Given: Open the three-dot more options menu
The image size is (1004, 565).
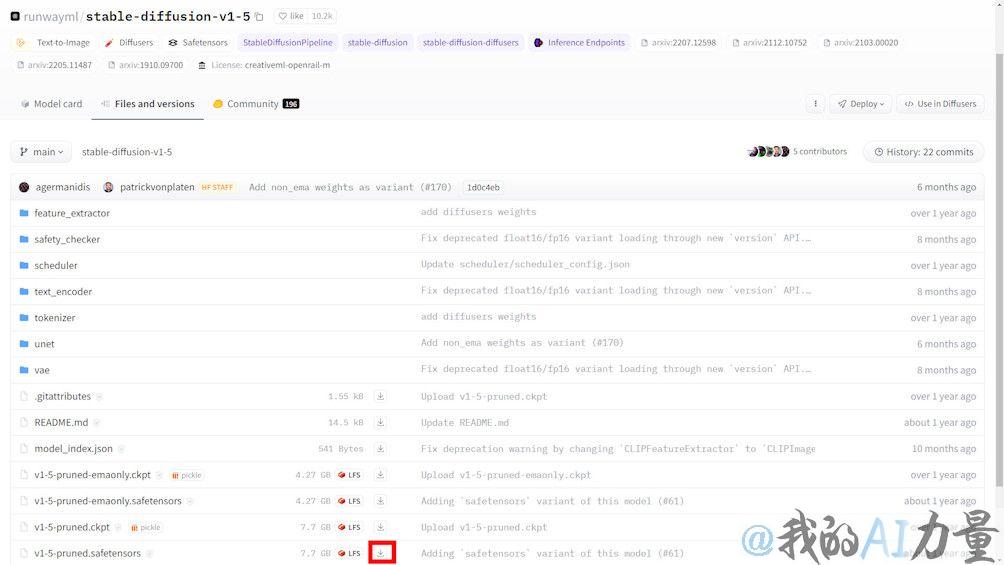Looking at the screenshot, I should click(815, 104).
